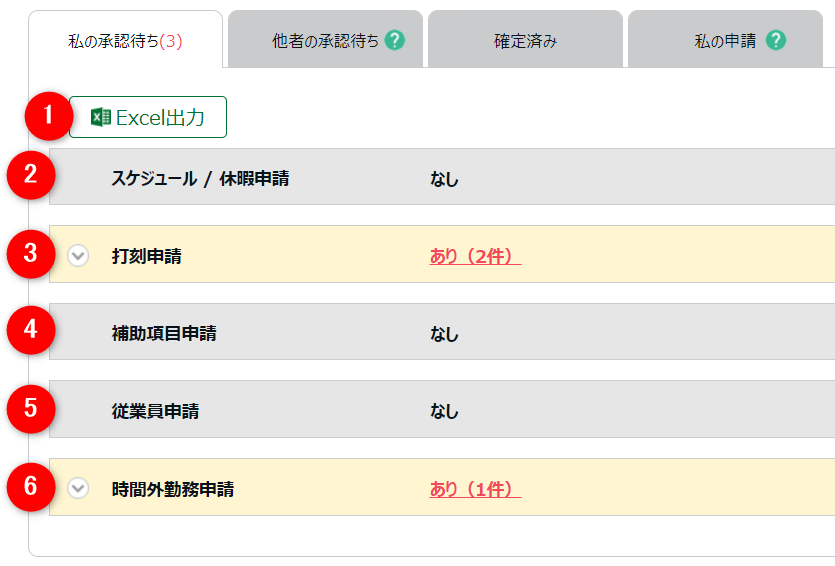Expand the 時間外勤務申請 row chevron

click(x=78, y=488)
